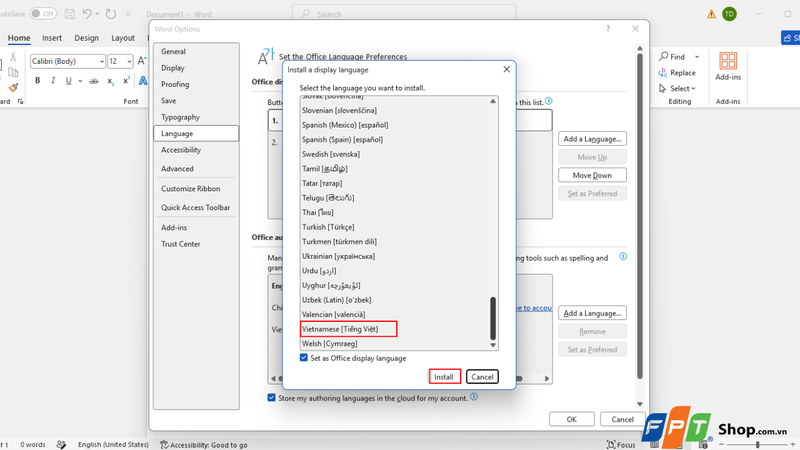800x450 pixels.
Task: Open the Layout ribbon tab
Action: (x=123, y=38)
